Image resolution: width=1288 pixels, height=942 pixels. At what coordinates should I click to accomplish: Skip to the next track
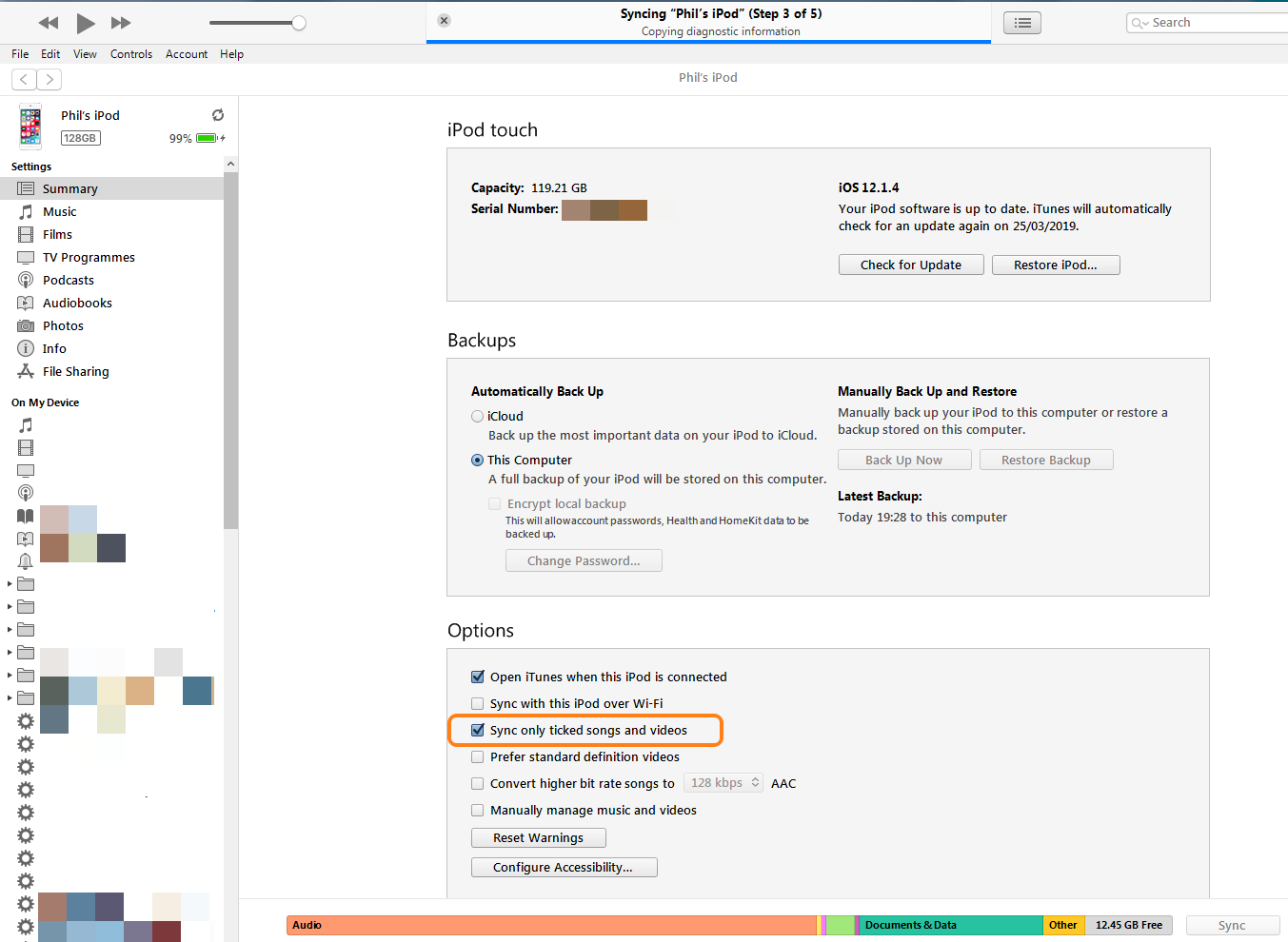pos(121,23)
